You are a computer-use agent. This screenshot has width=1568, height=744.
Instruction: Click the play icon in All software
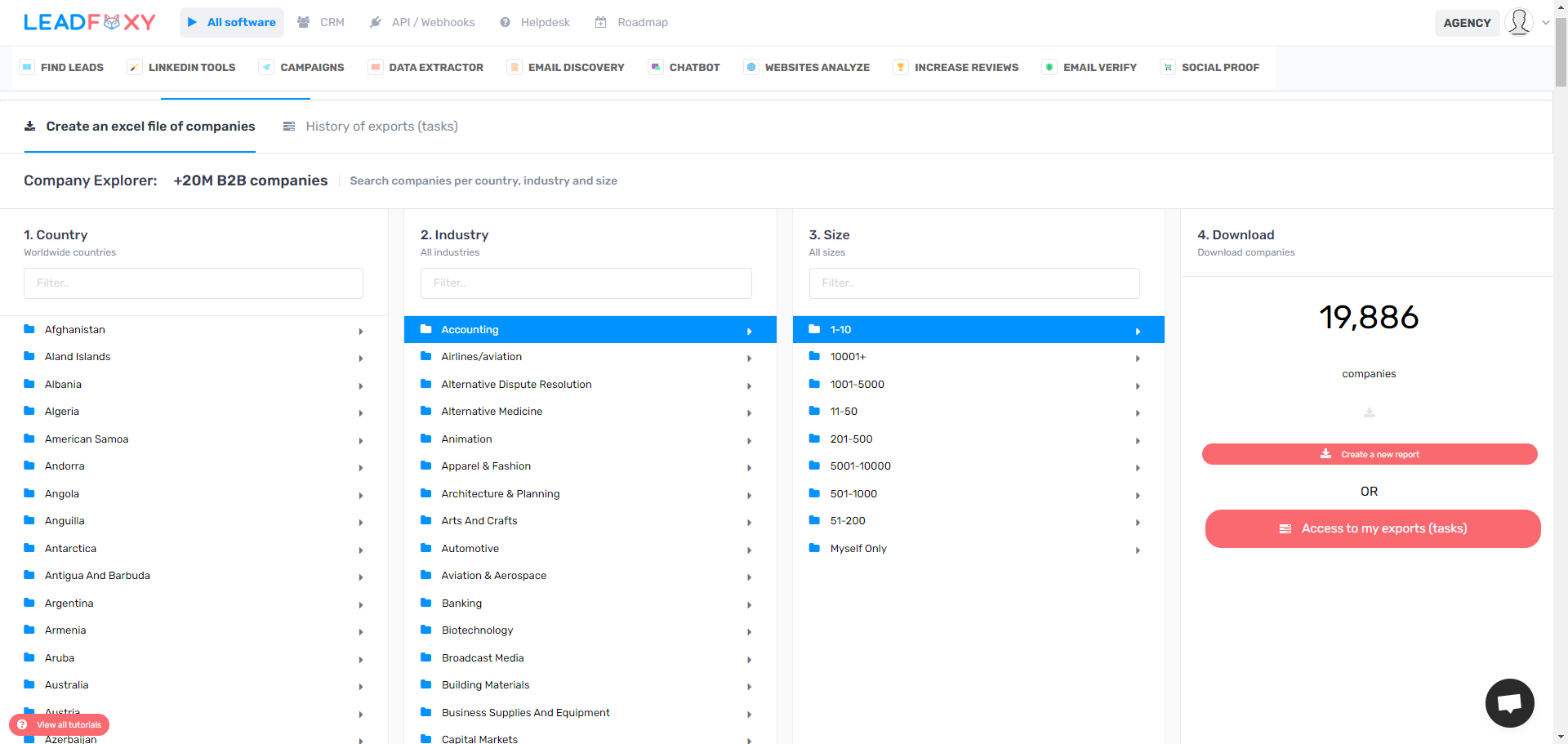pos(192,22)
